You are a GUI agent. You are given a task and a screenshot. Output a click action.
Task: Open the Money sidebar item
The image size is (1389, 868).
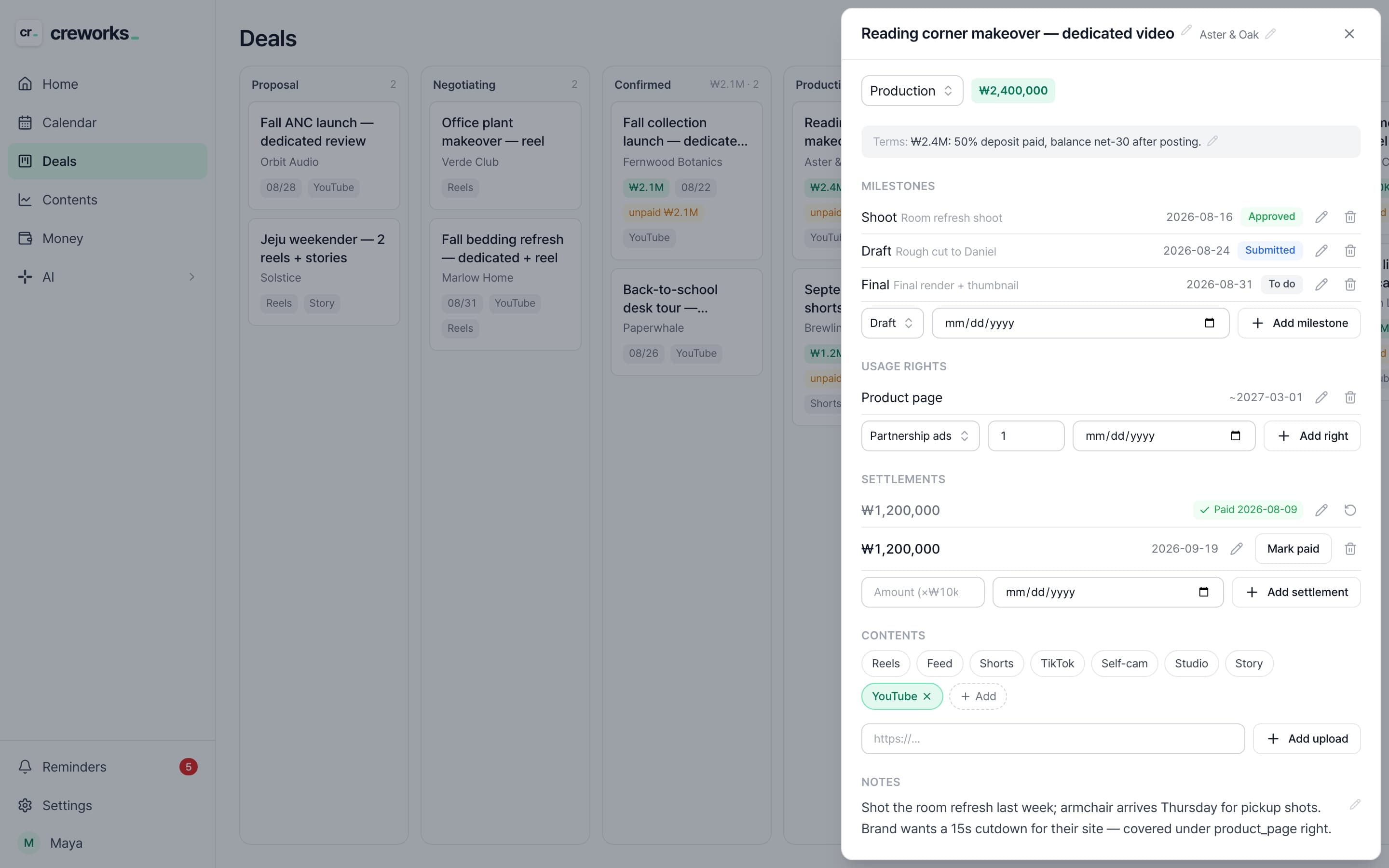[x=108, y=238]
